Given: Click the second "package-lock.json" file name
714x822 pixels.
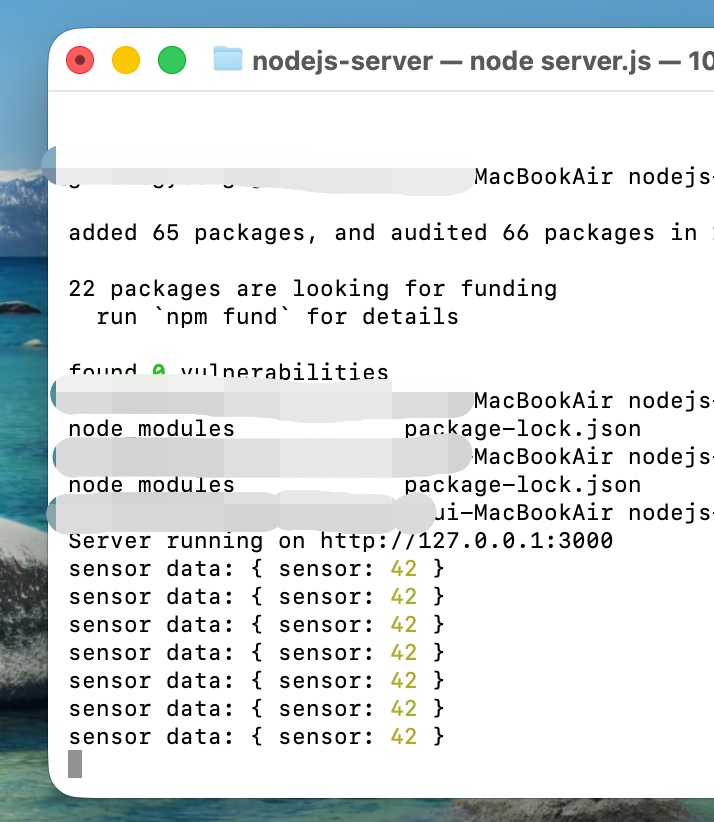Looking at the screenshot, I should [x=522, y=485].
